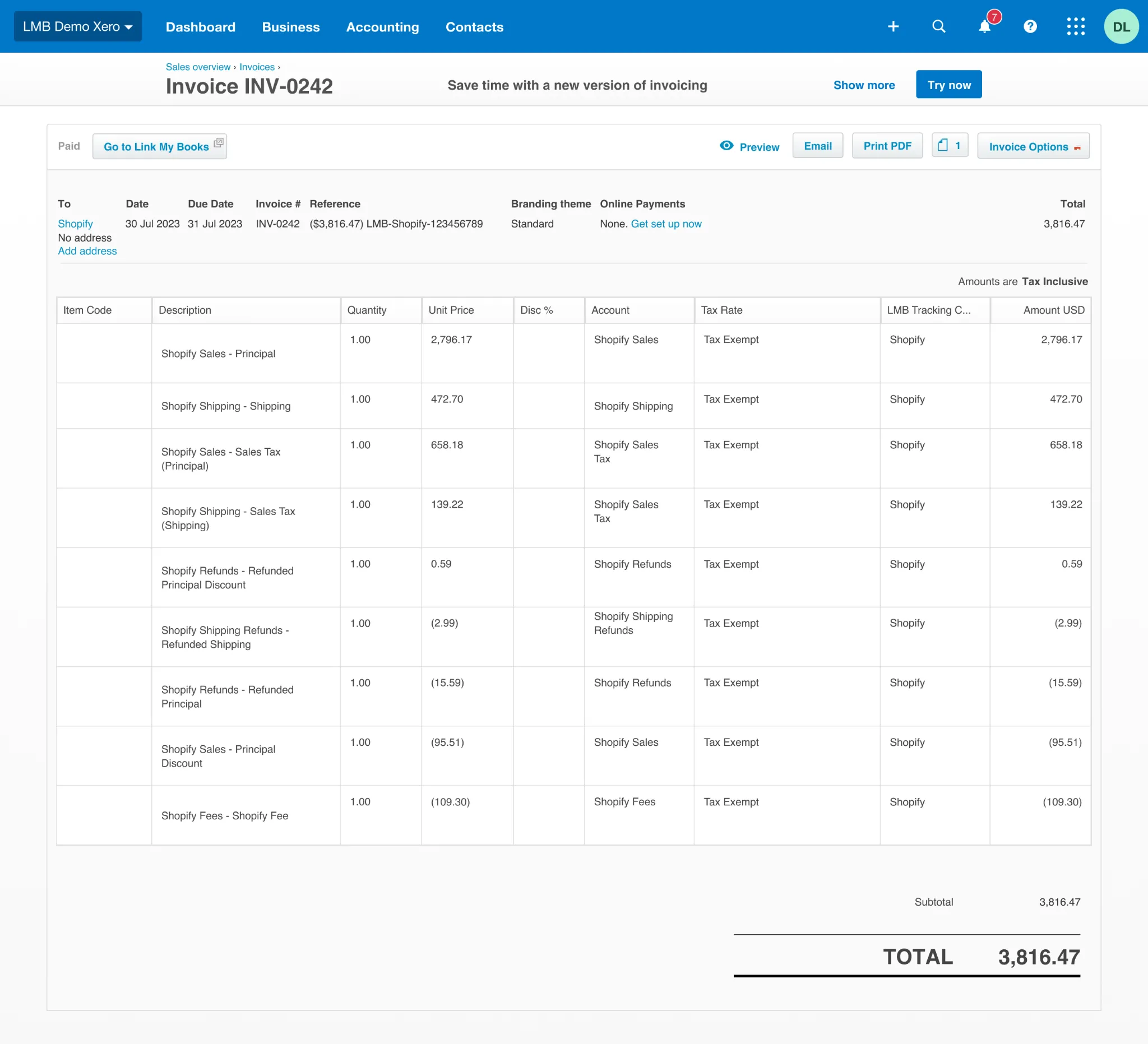Select the Quantity column header
This screenshot has width=1148, height=1044.
click(381, 310)
